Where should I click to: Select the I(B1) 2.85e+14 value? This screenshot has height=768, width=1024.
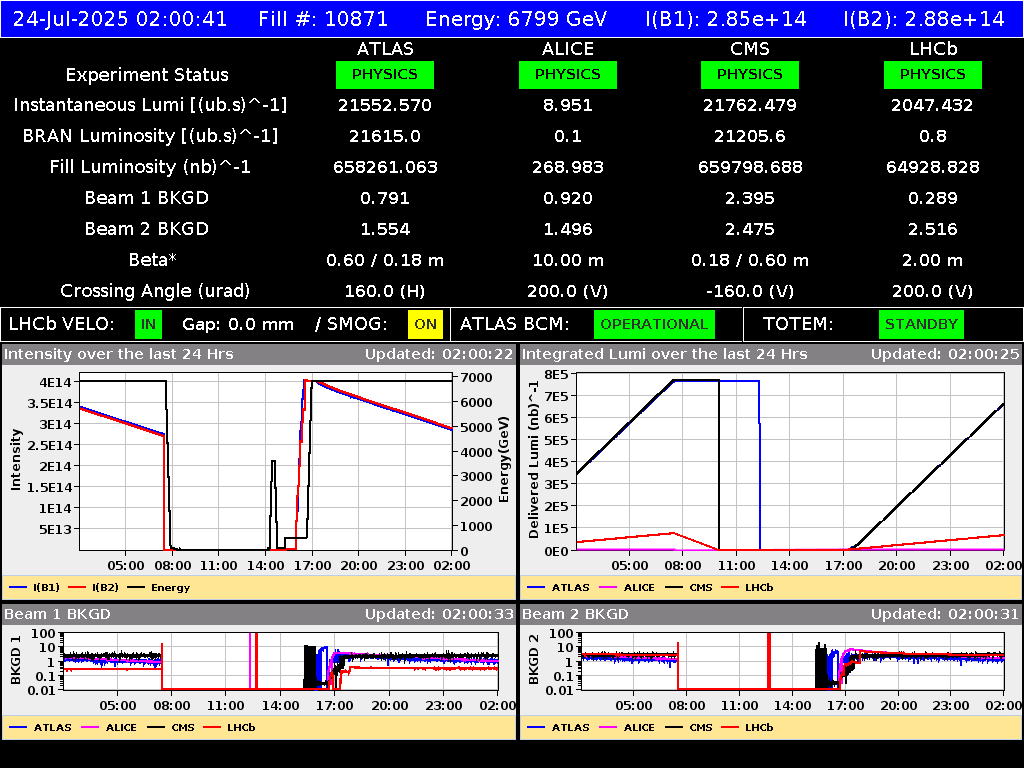click(726, 19)
